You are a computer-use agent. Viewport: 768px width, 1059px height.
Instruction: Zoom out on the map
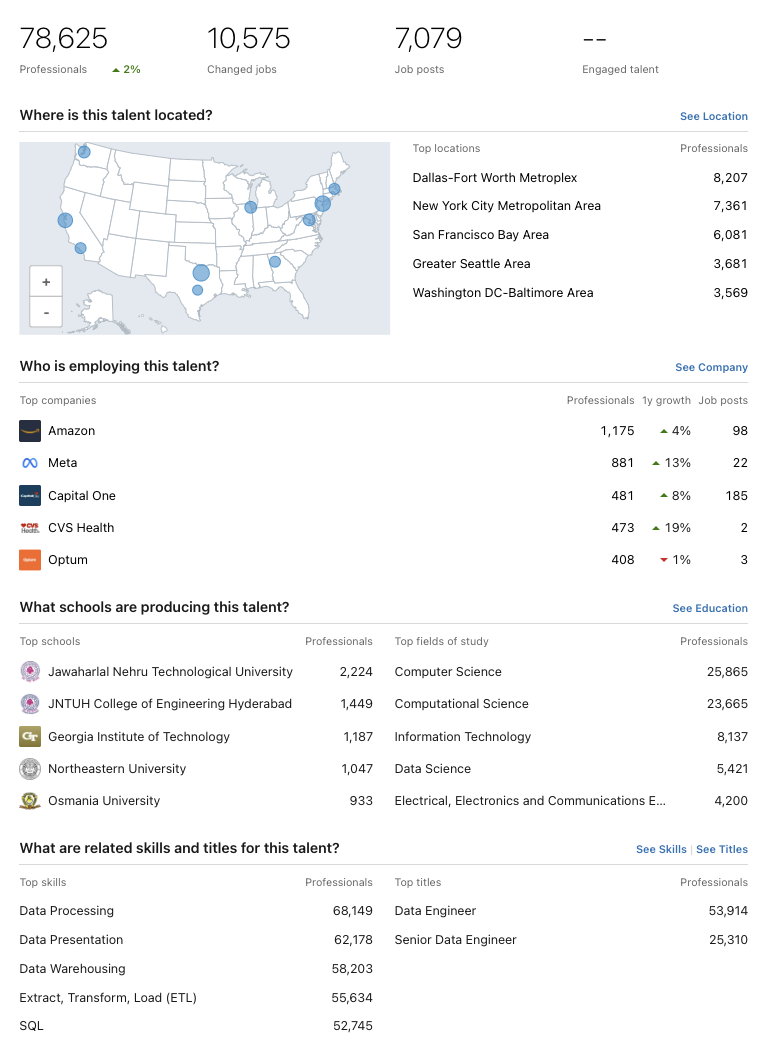click(x=46, y=311)
